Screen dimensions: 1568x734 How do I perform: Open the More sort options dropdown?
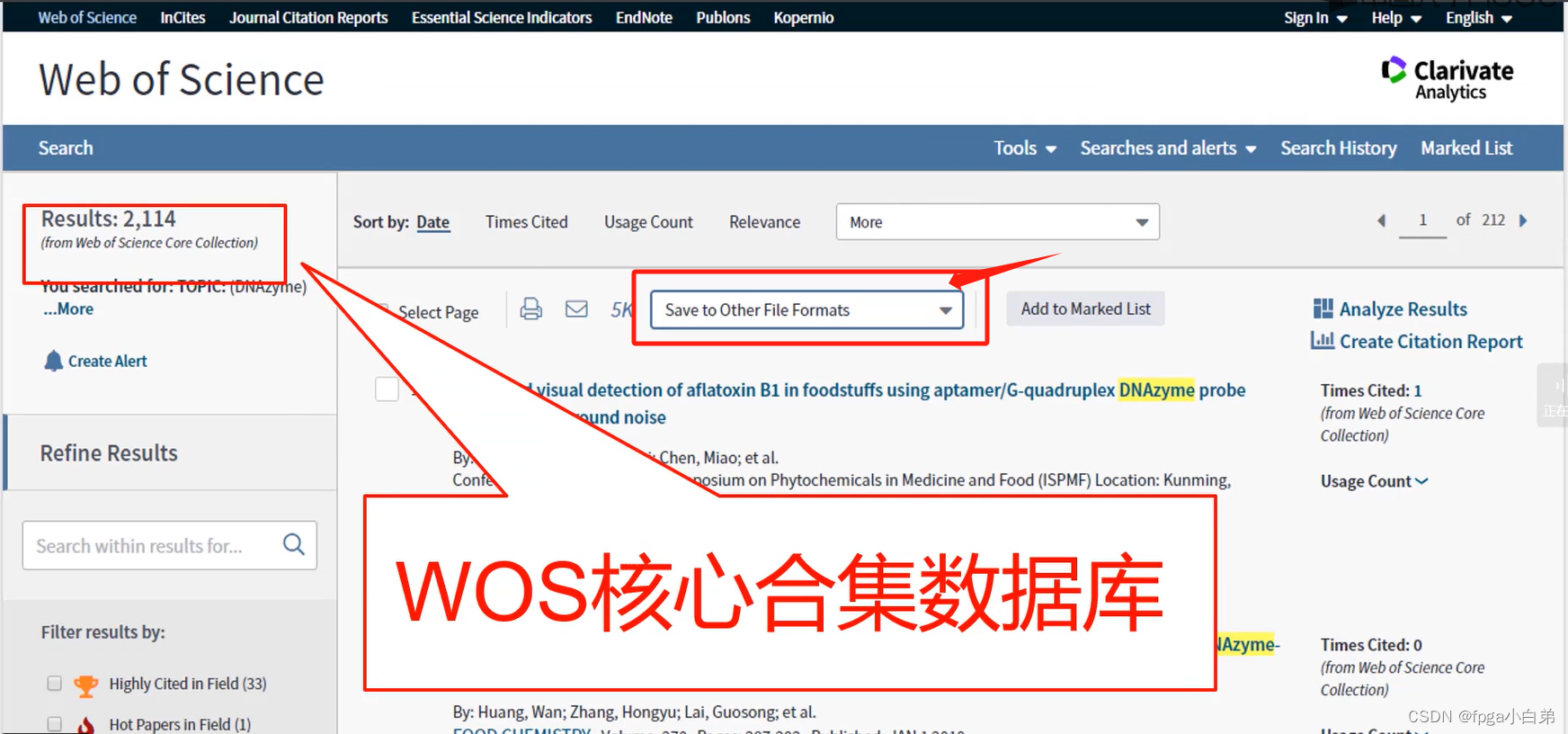pyautogui.click(x=997, y=222)
